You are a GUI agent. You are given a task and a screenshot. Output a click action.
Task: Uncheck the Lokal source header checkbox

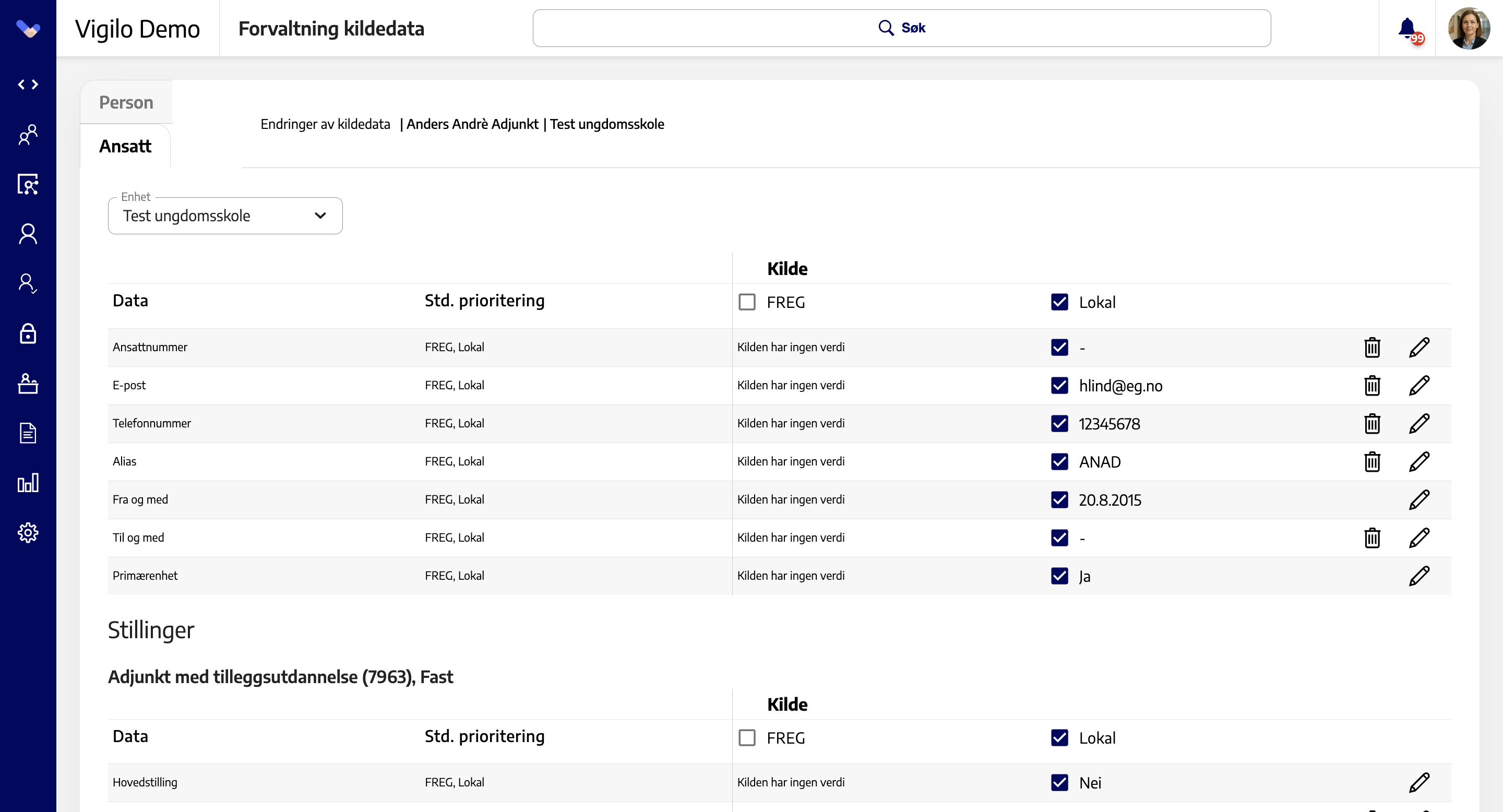tap(1059, 302)
